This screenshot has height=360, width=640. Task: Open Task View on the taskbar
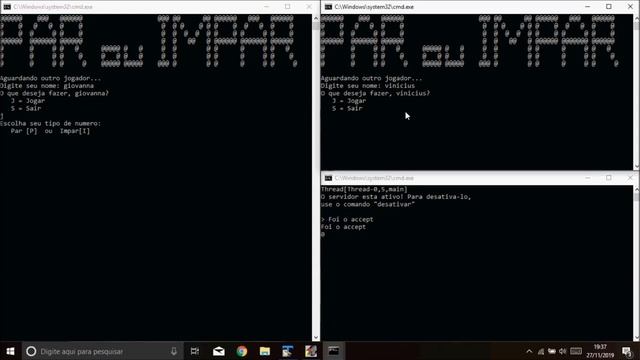pyautogui.click(x=195, y=351)
